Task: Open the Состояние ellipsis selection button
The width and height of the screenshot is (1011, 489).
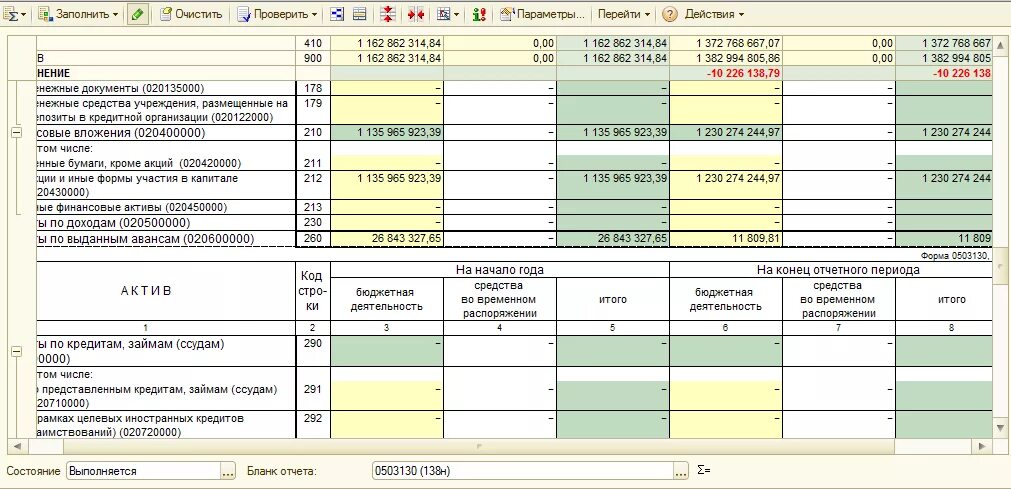Action: (228, 471)
